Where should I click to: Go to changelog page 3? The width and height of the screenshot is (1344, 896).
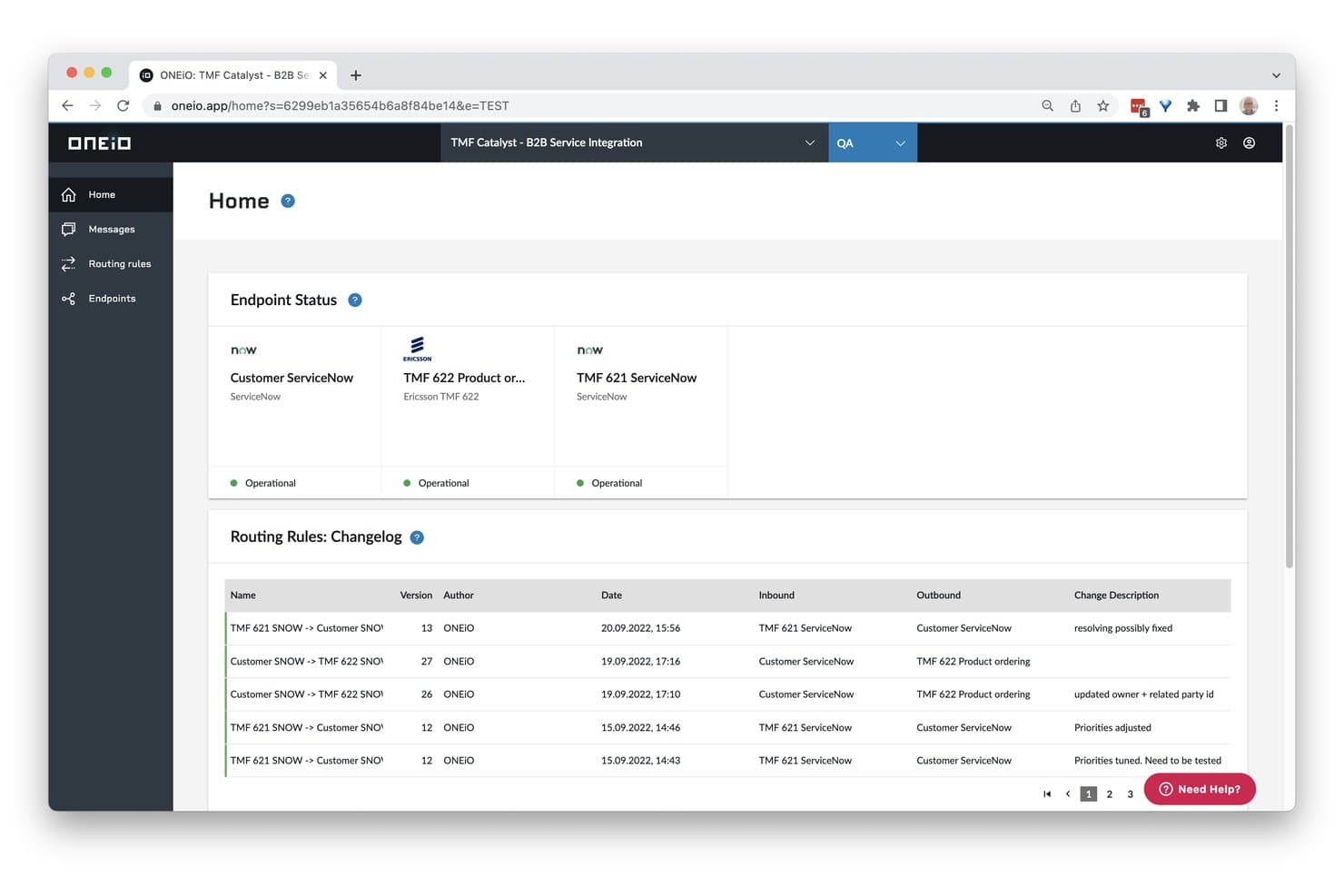point(1131,794)
